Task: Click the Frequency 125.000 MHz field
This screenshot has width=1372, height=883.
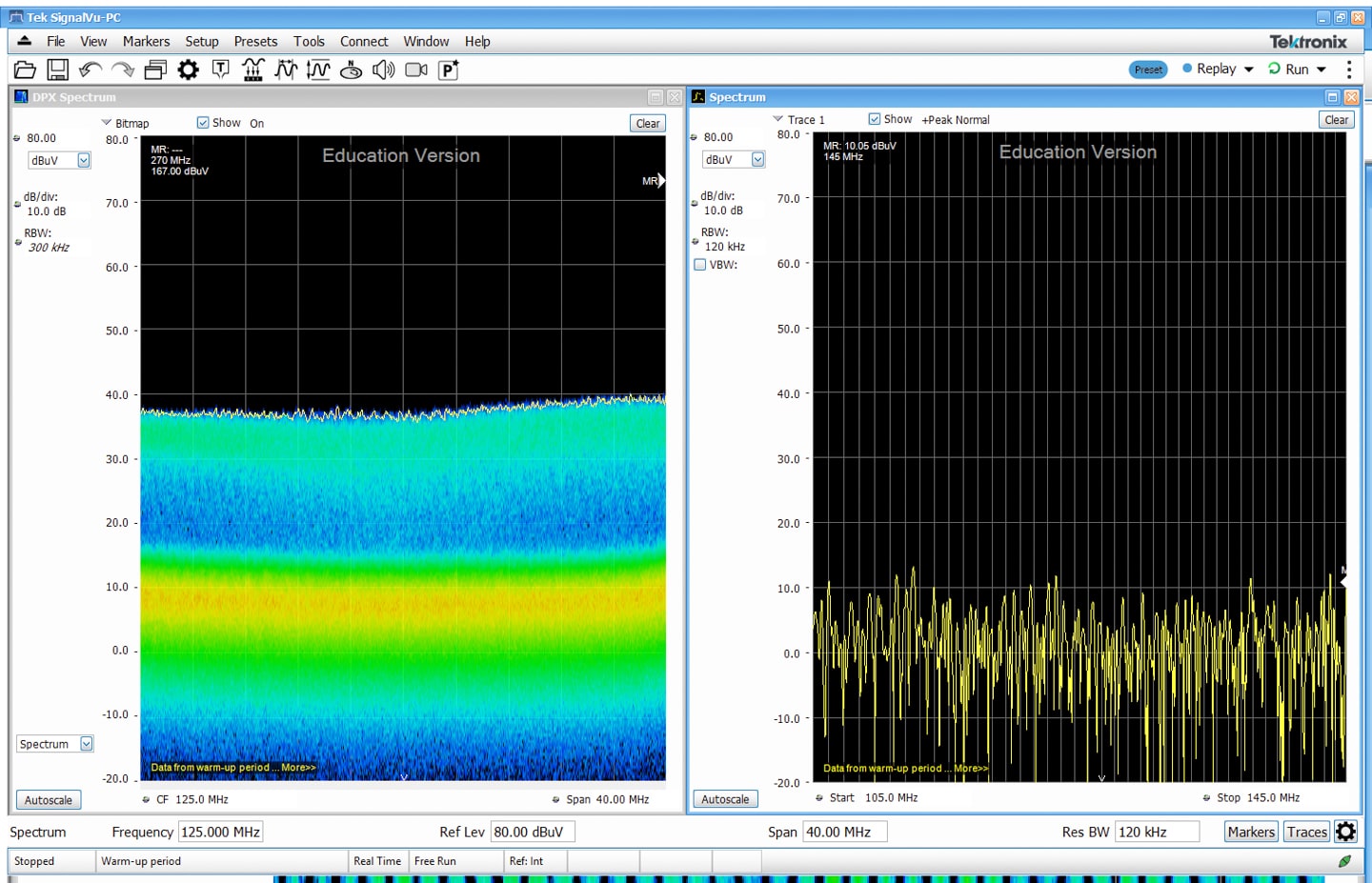Action: click(220, 832)
